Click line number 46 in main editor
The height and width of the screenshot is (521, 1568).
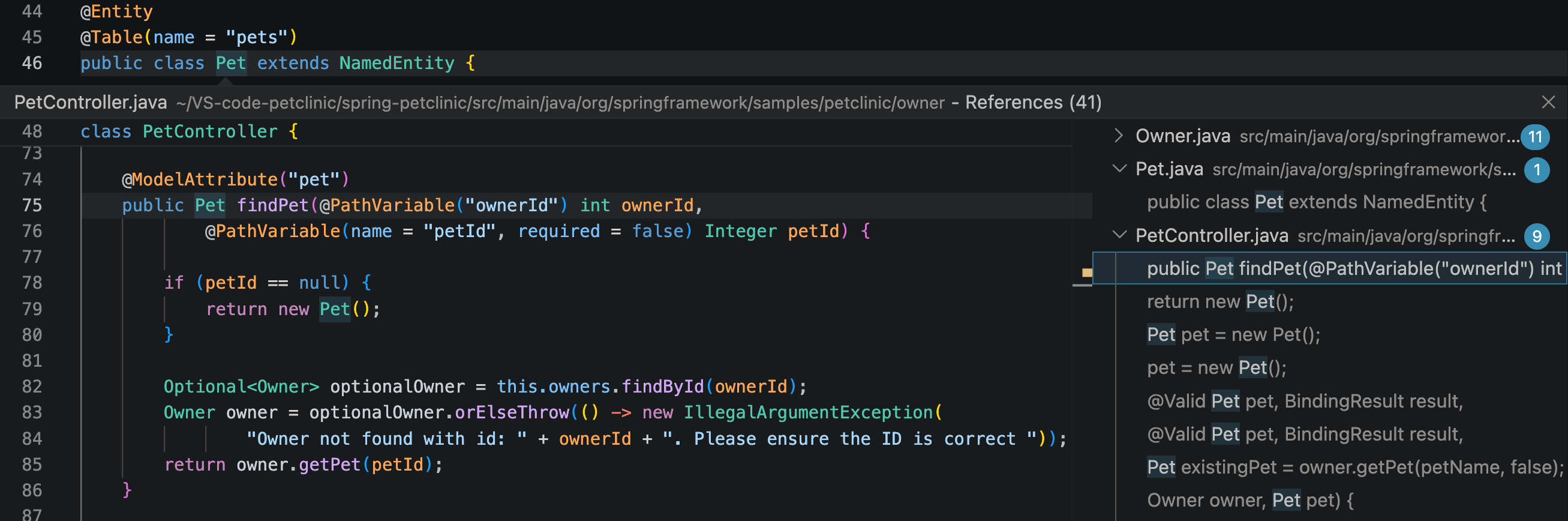click(x=32, y=63)
